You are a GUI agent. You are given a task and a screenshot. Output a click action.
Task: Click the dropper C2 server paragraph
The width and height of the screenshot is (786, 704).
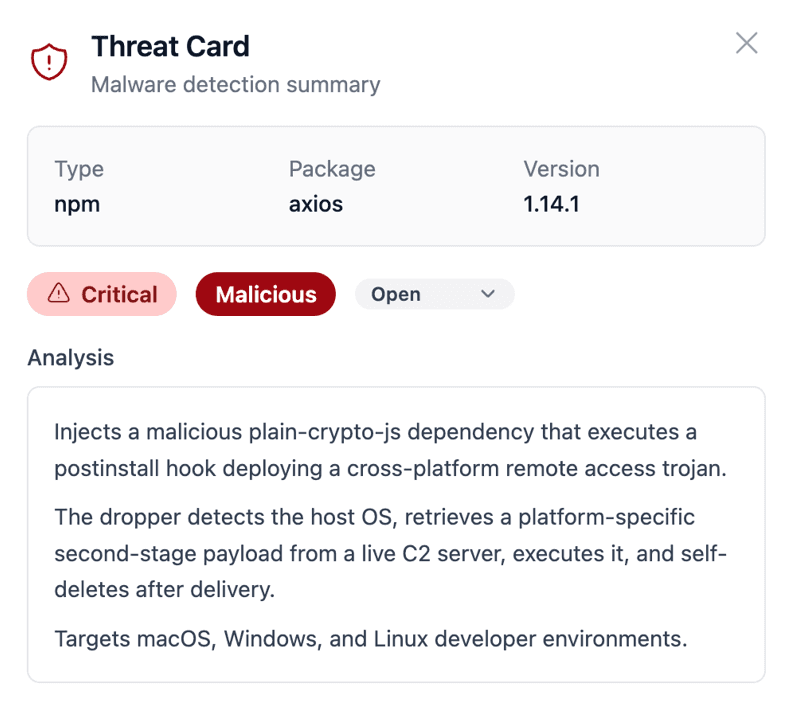click(390, 553)
